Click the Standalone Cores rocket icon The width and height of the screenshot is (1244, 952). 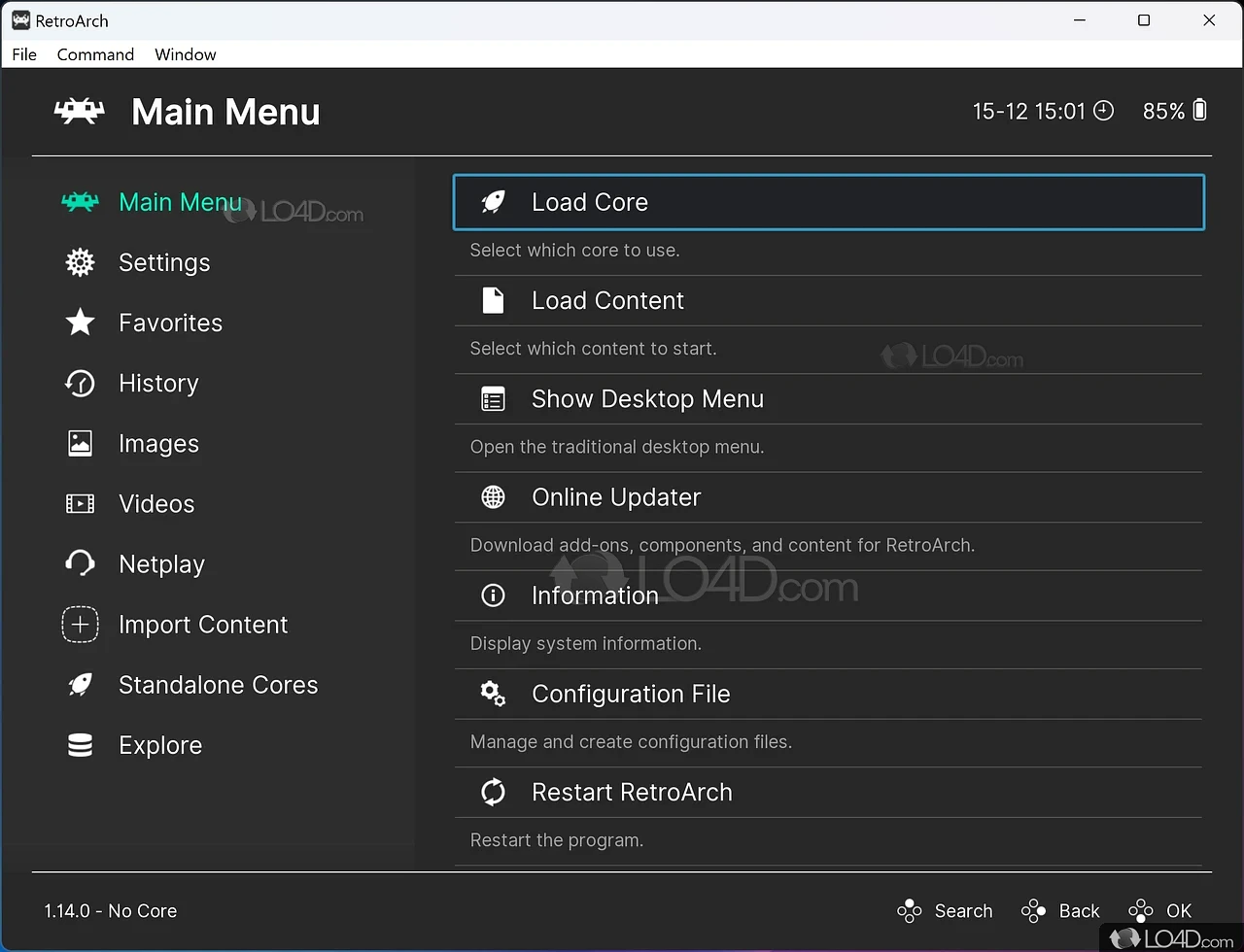point(80,684)
